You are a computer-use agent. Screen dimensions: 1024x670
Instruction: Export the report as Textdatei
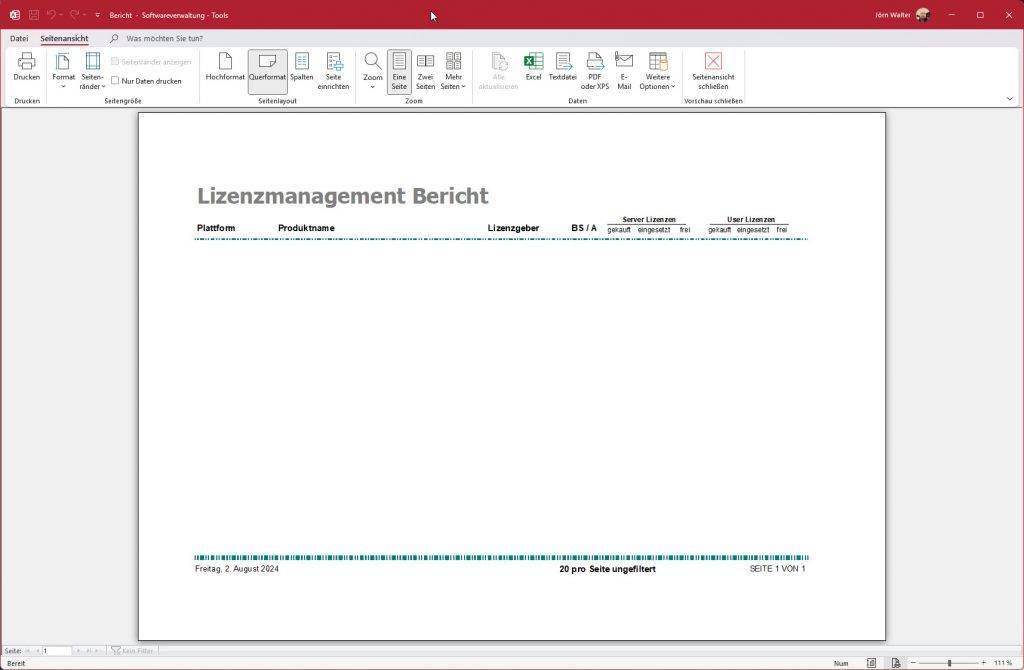[x=562, y=70]
